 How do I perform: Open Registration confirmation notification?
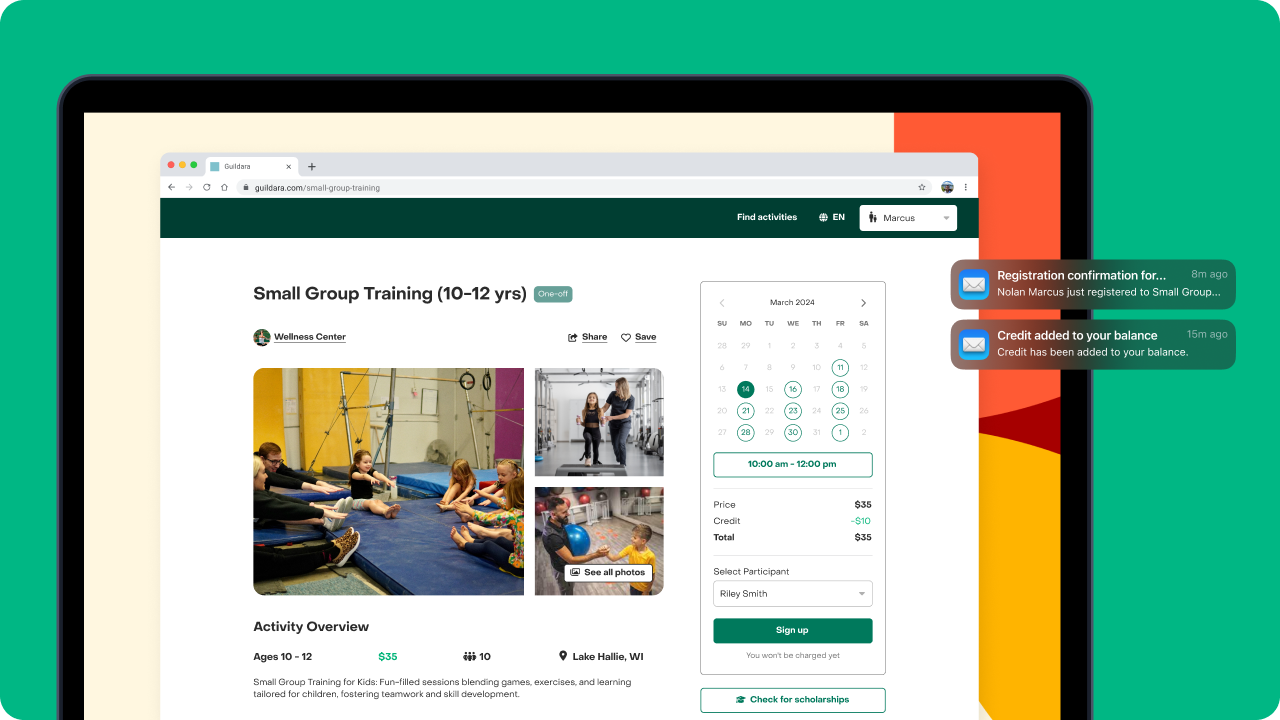[x=1093, y=284]
